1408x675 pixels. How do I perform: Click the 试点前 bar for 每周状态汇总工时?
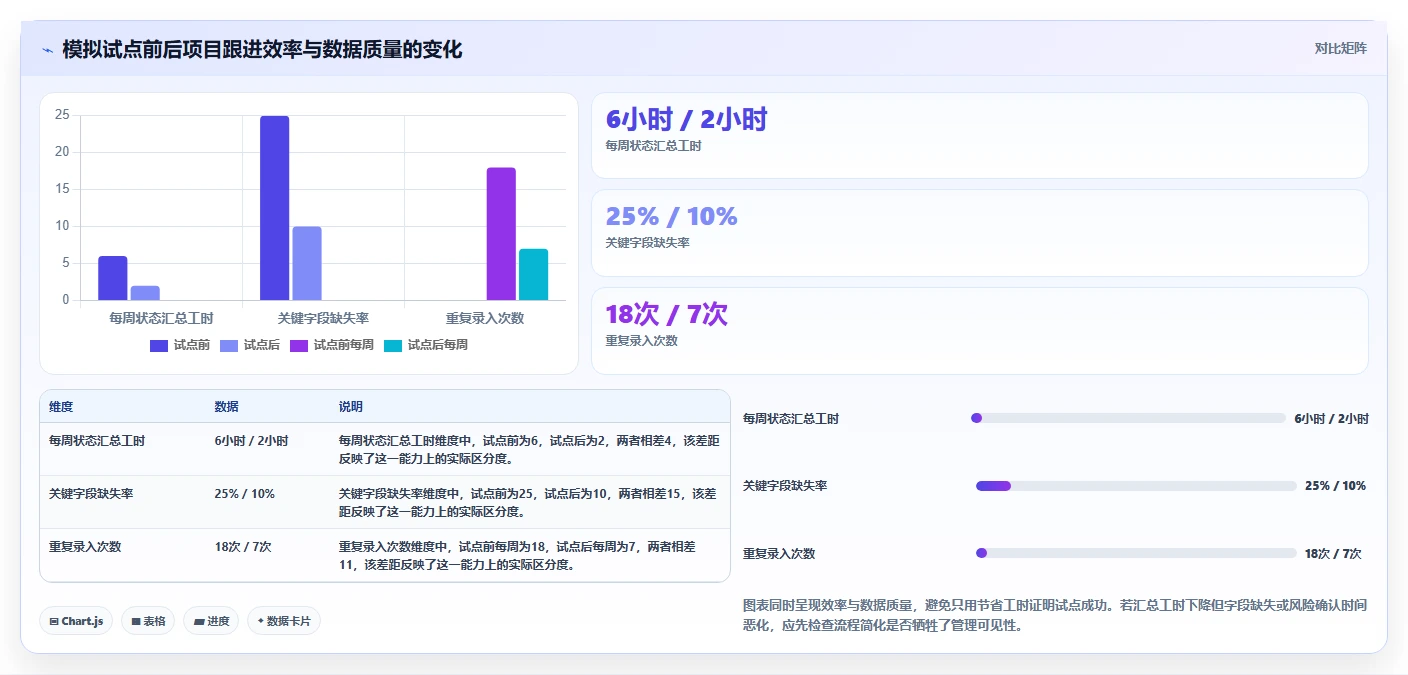tap(113, 278)
